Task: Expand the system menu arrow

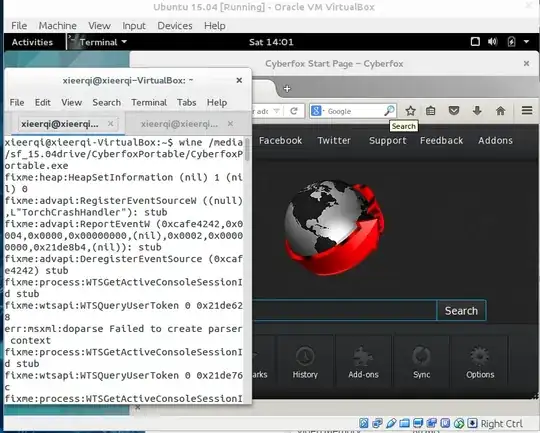Action: click(526, 42)
